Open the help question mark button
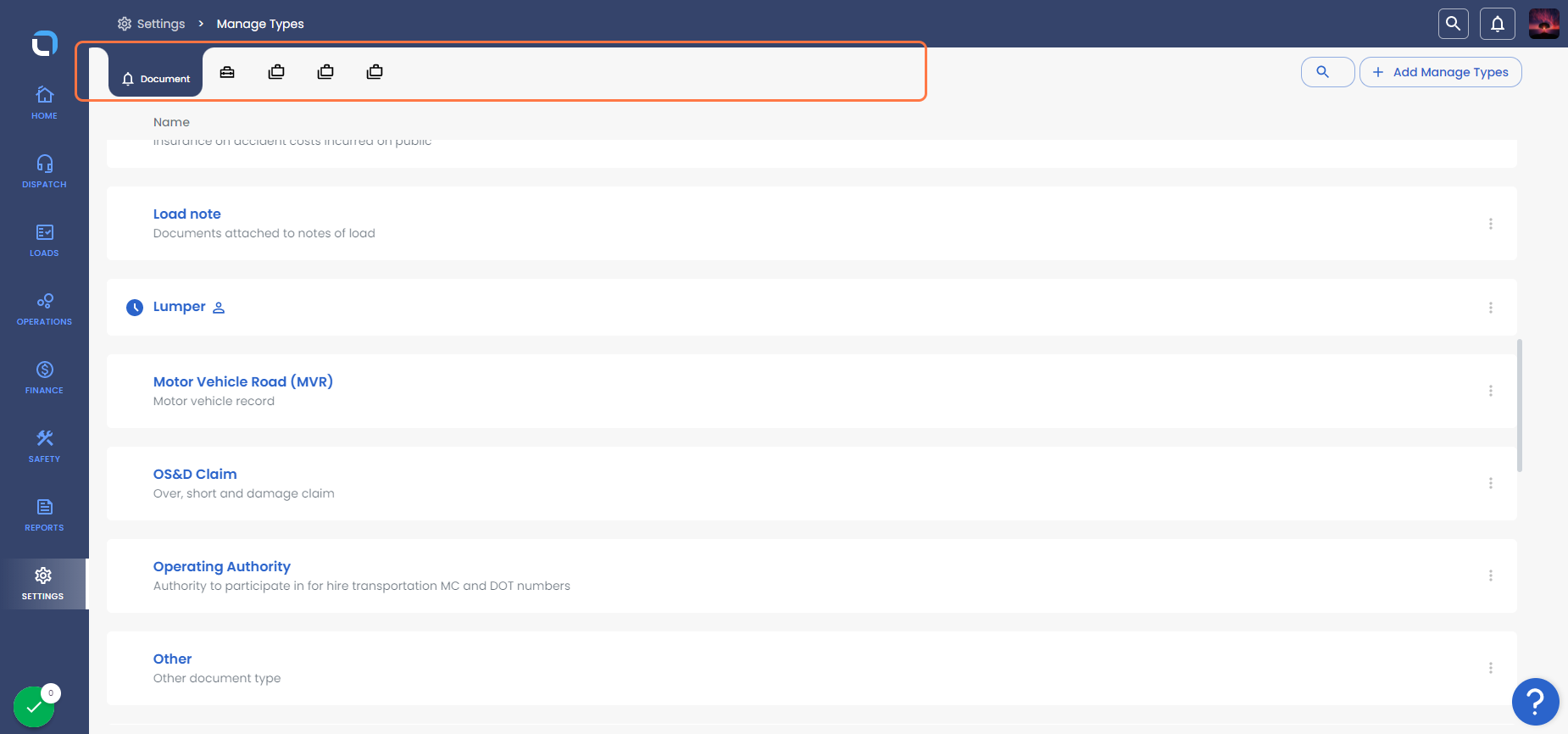Viewport: 1568px width, 734px height. pos(1535,702)
